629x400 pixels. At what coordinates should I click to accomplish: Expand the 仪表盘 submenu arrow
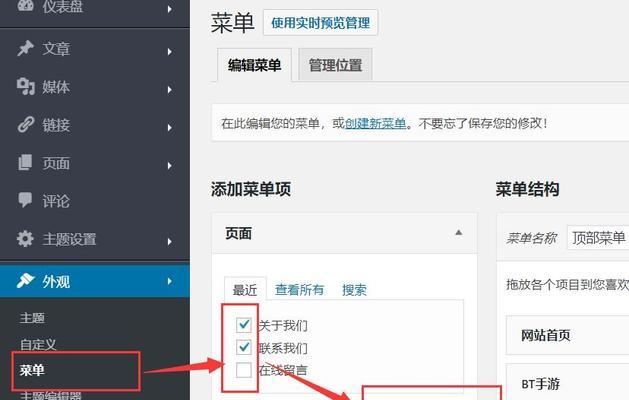pos(170,8)
